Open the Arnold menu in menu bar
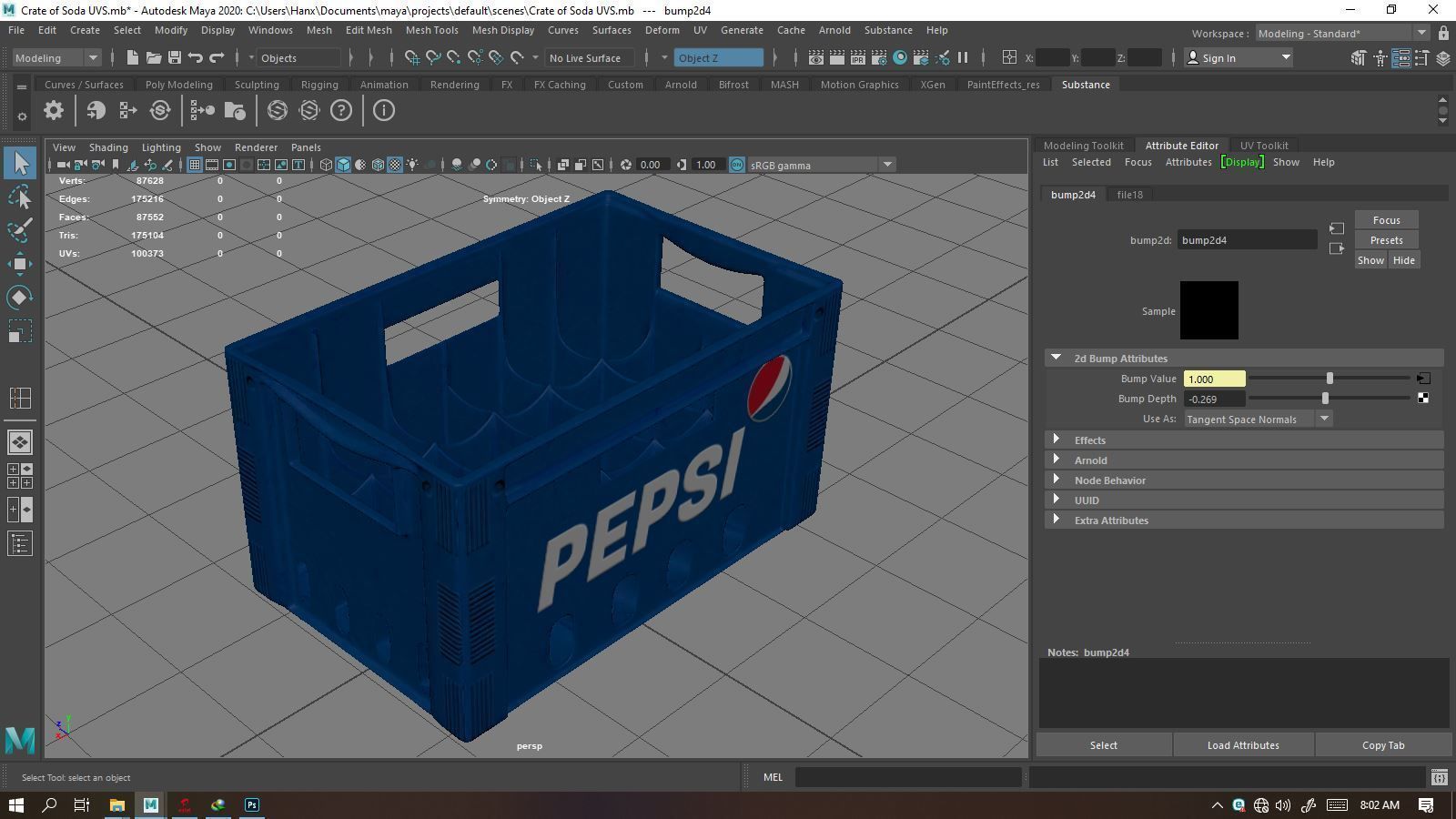Viewport: 1456px width, 819px height. [x=834, y=30]
